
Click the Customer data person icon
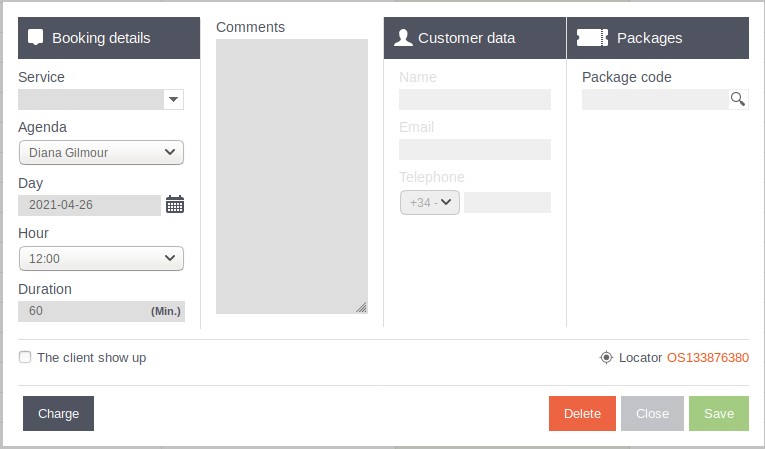pos(403,38)
